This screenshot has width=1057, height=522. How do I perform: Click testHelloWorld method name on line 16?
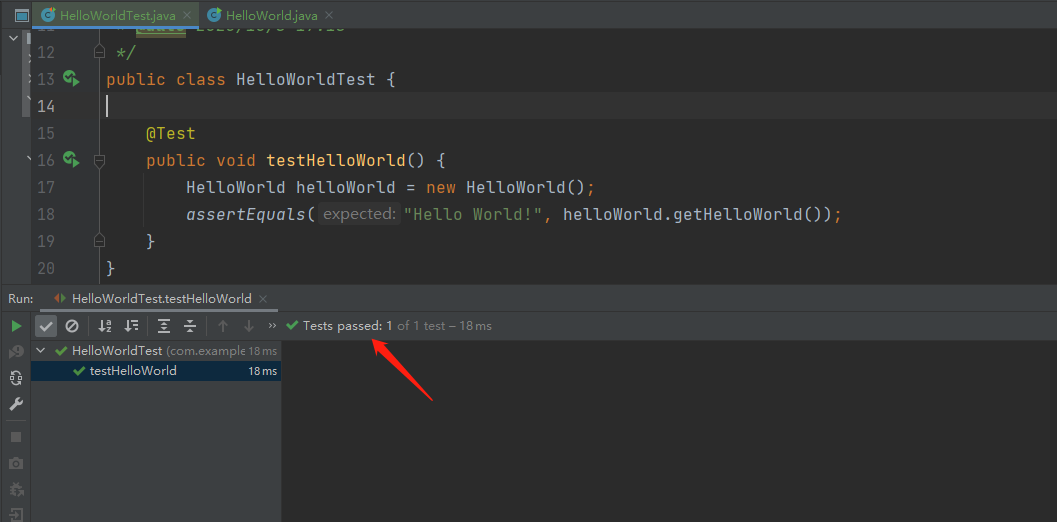(336, 161)
